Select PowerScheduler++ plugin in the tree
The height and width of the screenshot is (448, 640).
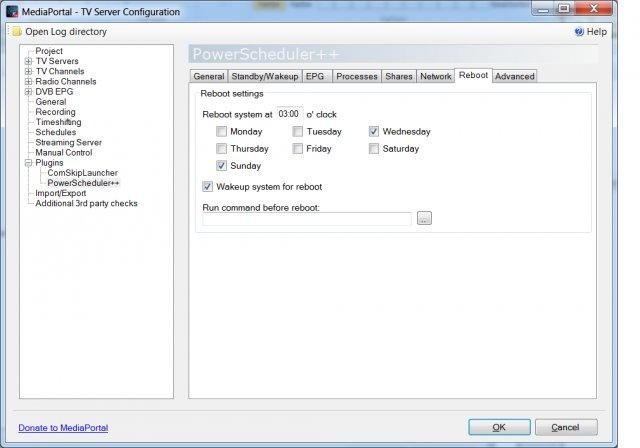tap(83, 183)
